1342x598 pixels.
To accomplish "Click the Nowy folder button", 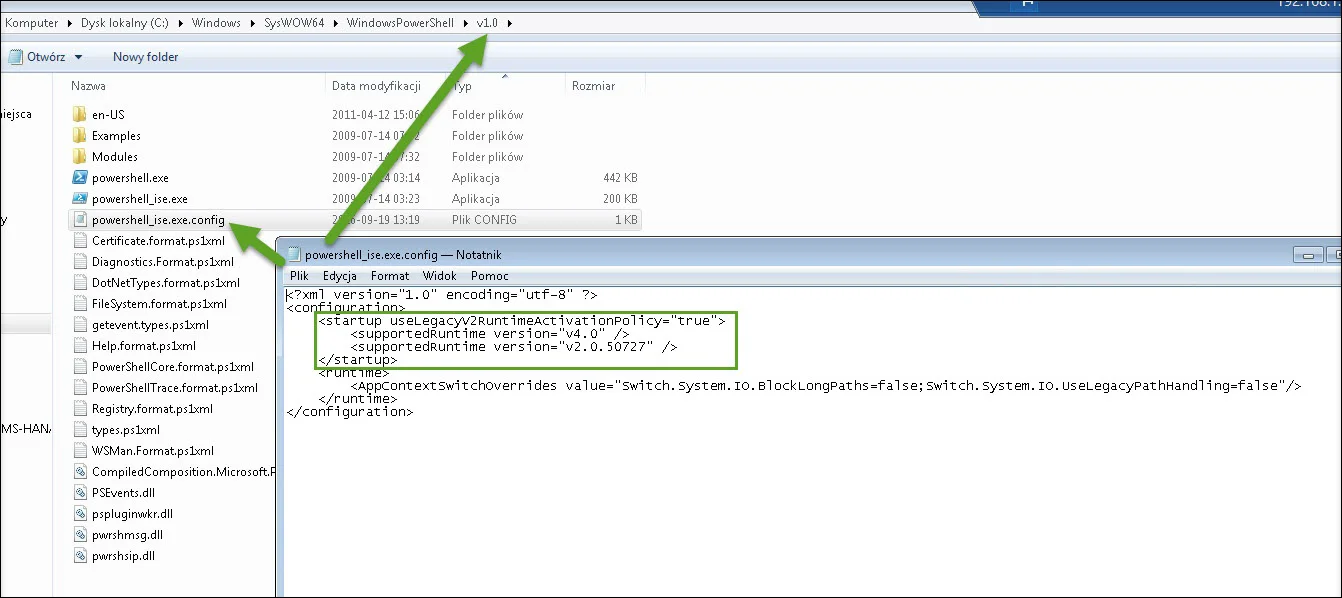I will click(145, 57).
